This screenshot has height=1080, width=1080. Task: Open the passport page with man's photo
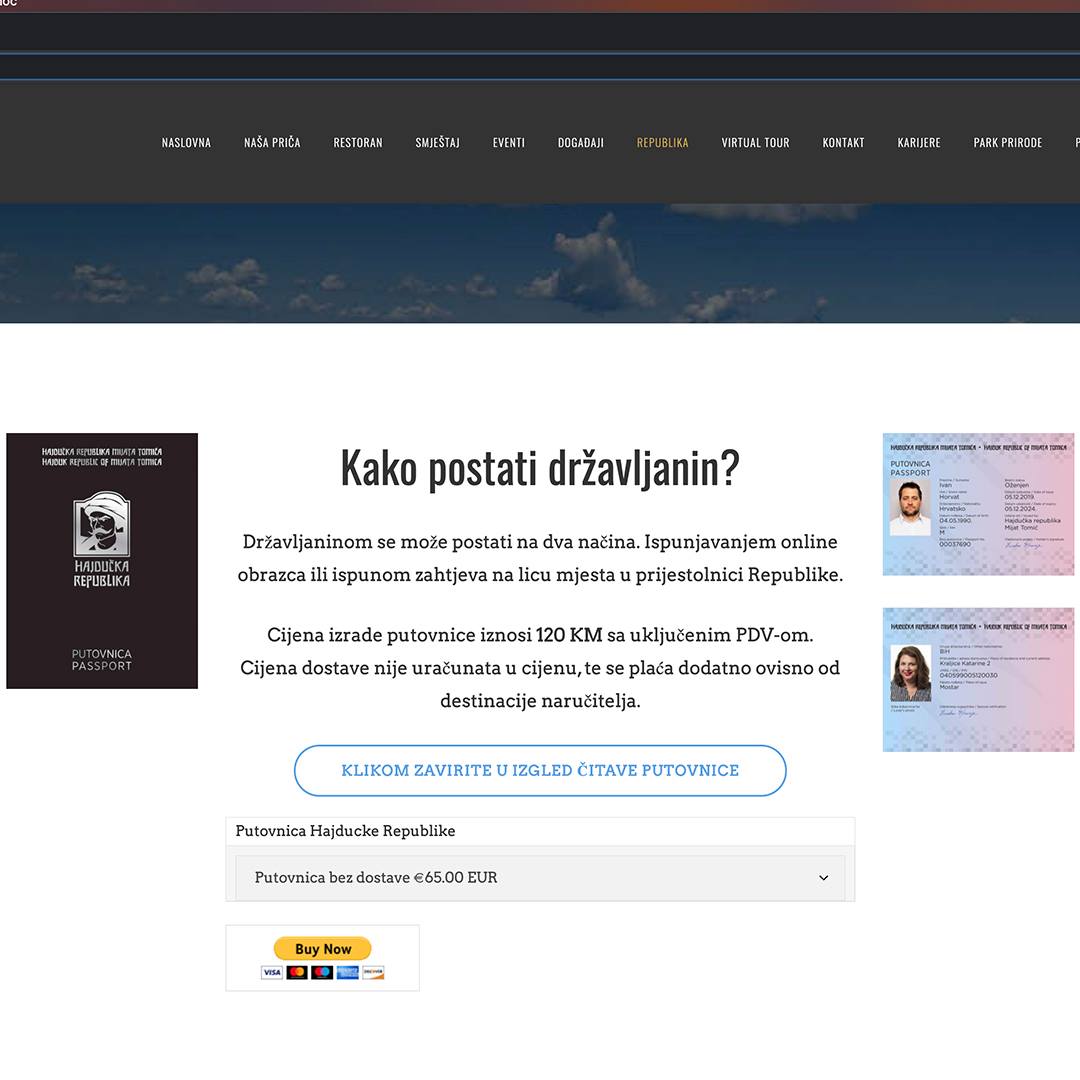pyautogui.click(x=978, y=504)
